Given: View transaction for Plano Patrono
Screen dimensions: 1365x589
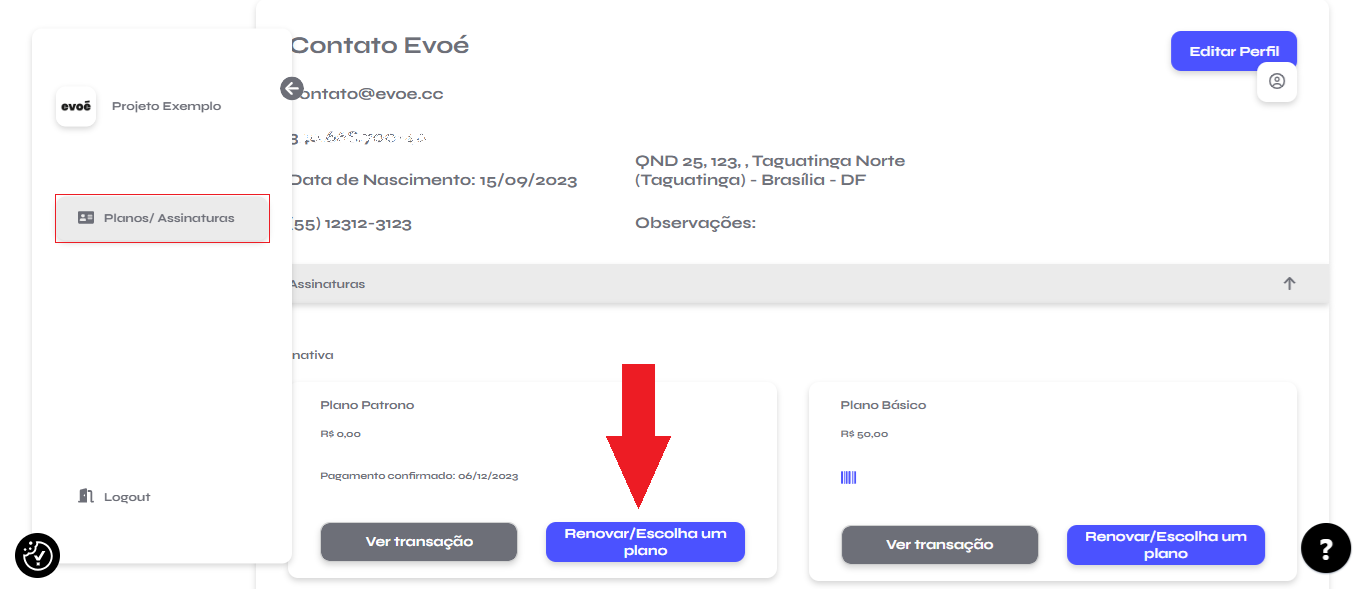Looking at the screenshot, I should [419, 542].
